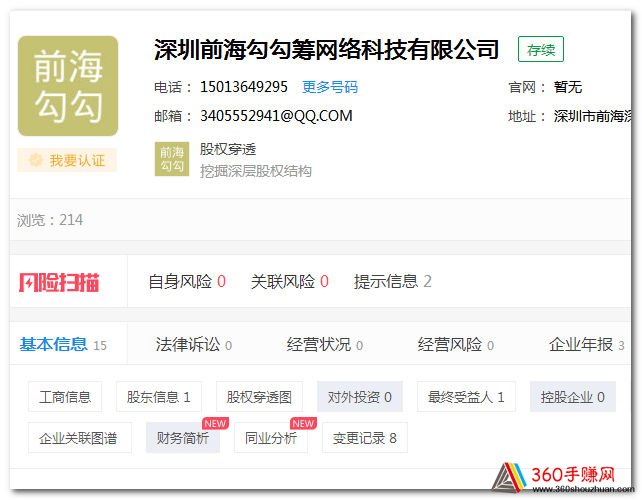Viewport: 642px width, 500px height.
Task: Click the 工商信息 button
Action: pos(65,396)
